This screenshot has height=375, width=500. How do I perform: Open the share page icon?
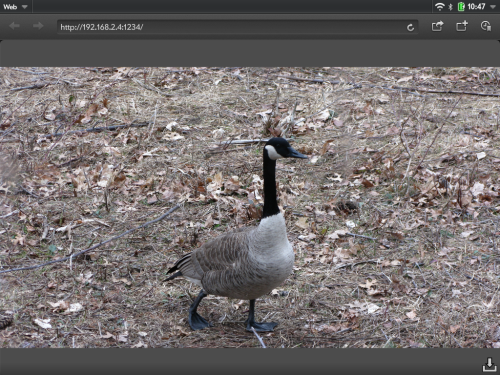click(437, 26)
